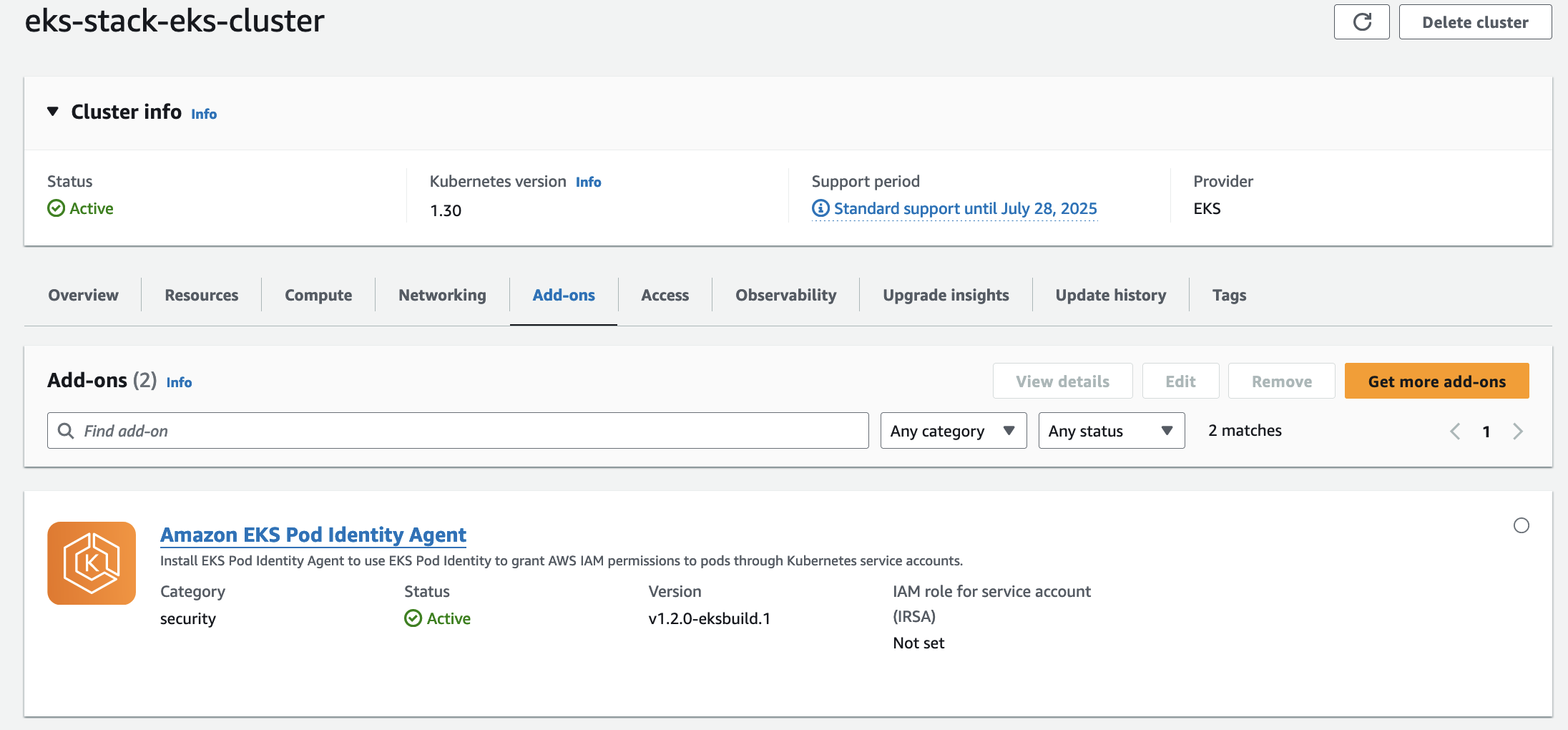Switch to the Update history tab
The height and width of the screenshot is (730, 1568).
[x=1110, y=295]
